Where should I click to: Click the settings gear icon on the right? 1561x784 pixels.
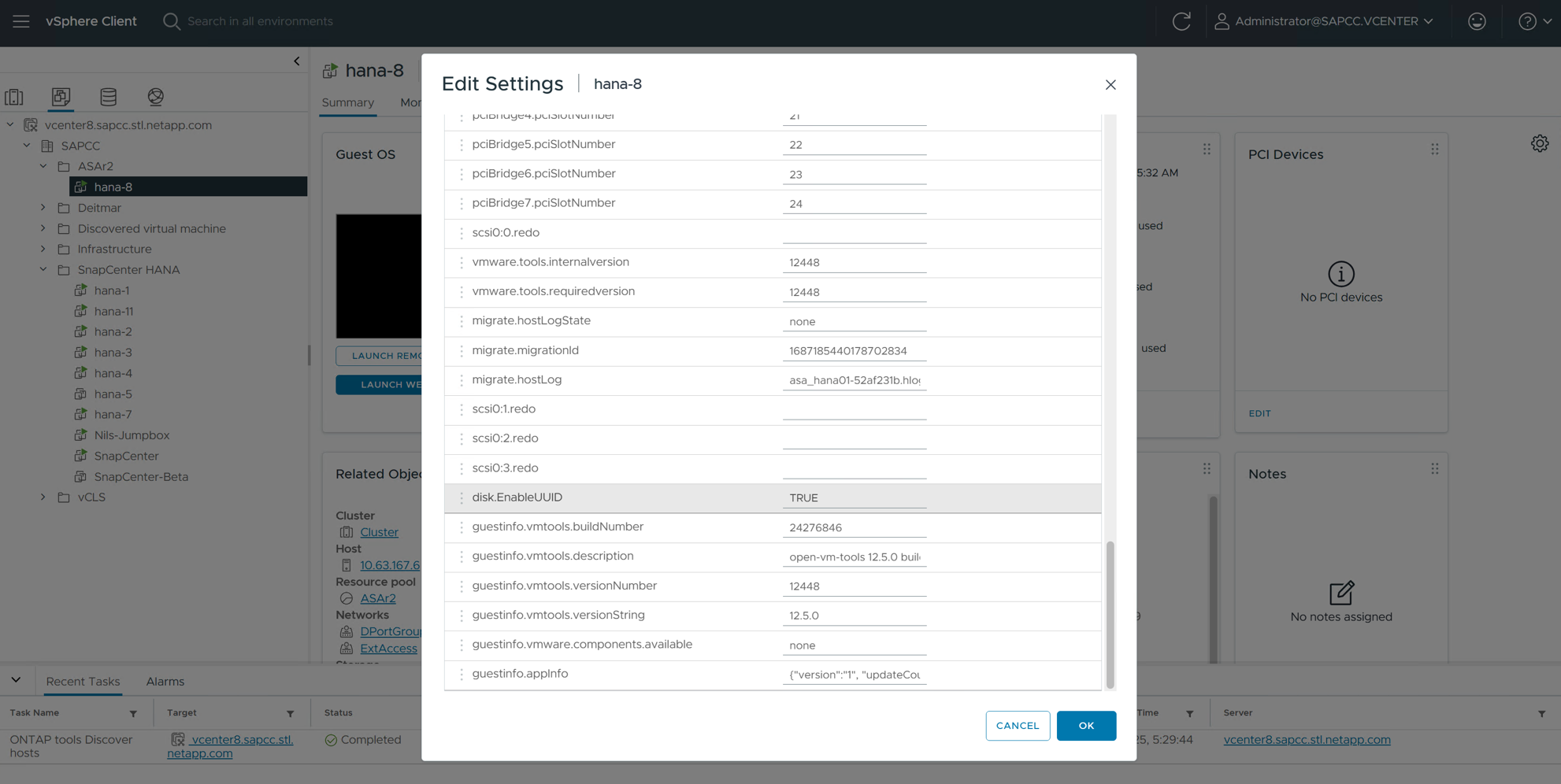(1539, 143)
